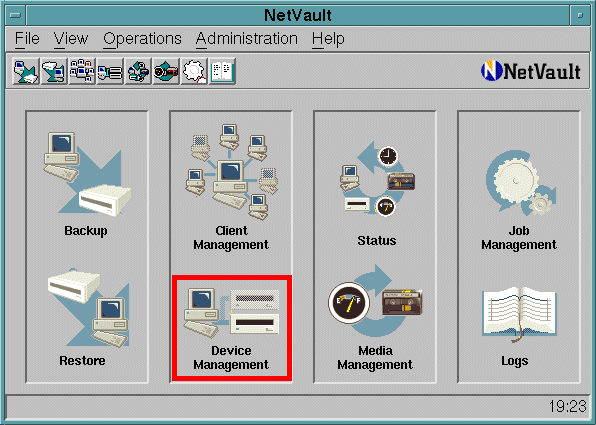Screen dimensions: 596x425
Task: Open the Status toolbar icon
Action: [138, 71]
